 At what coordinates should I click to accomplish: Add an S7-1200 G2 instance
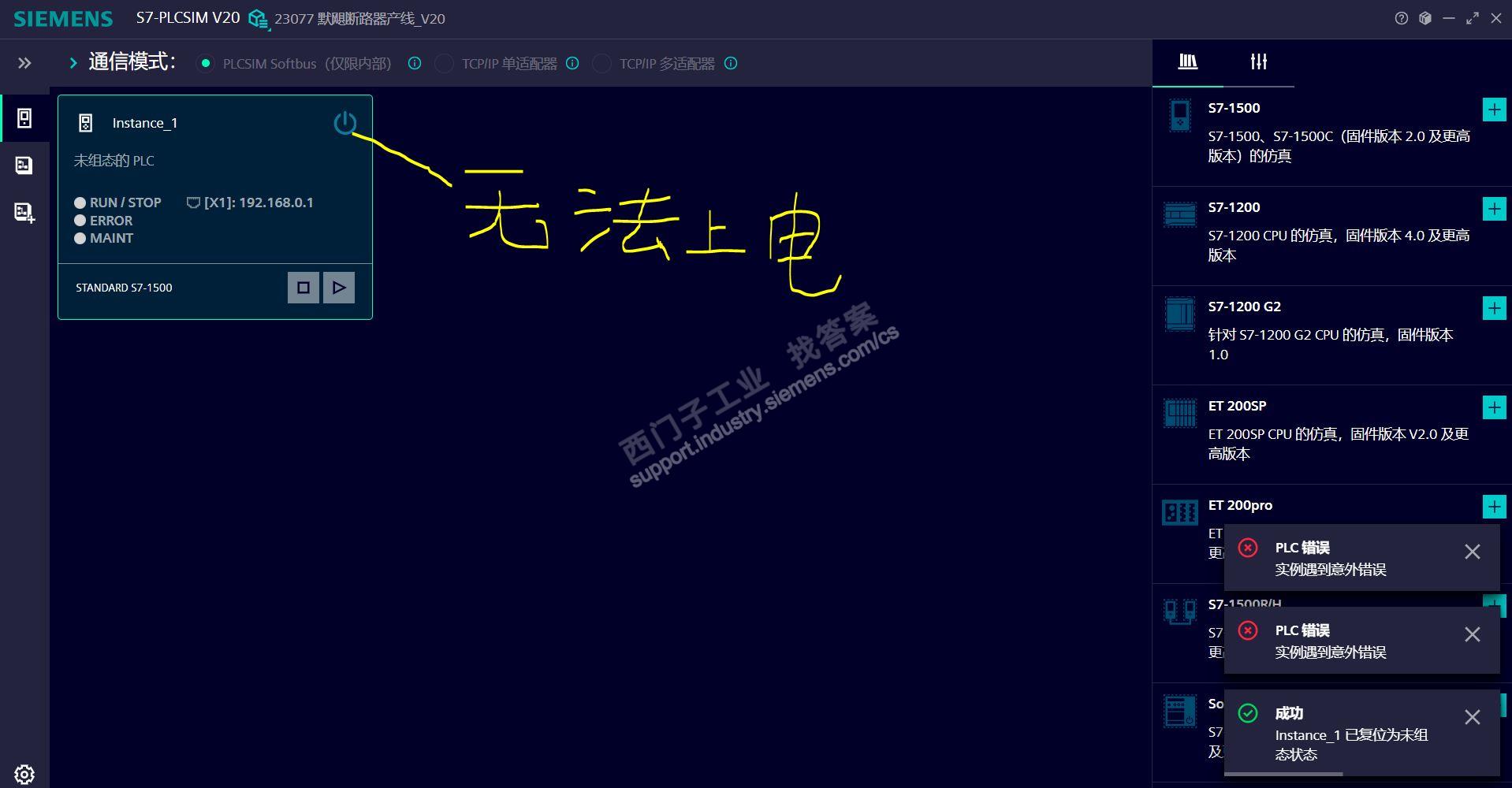click(1494, 308)
